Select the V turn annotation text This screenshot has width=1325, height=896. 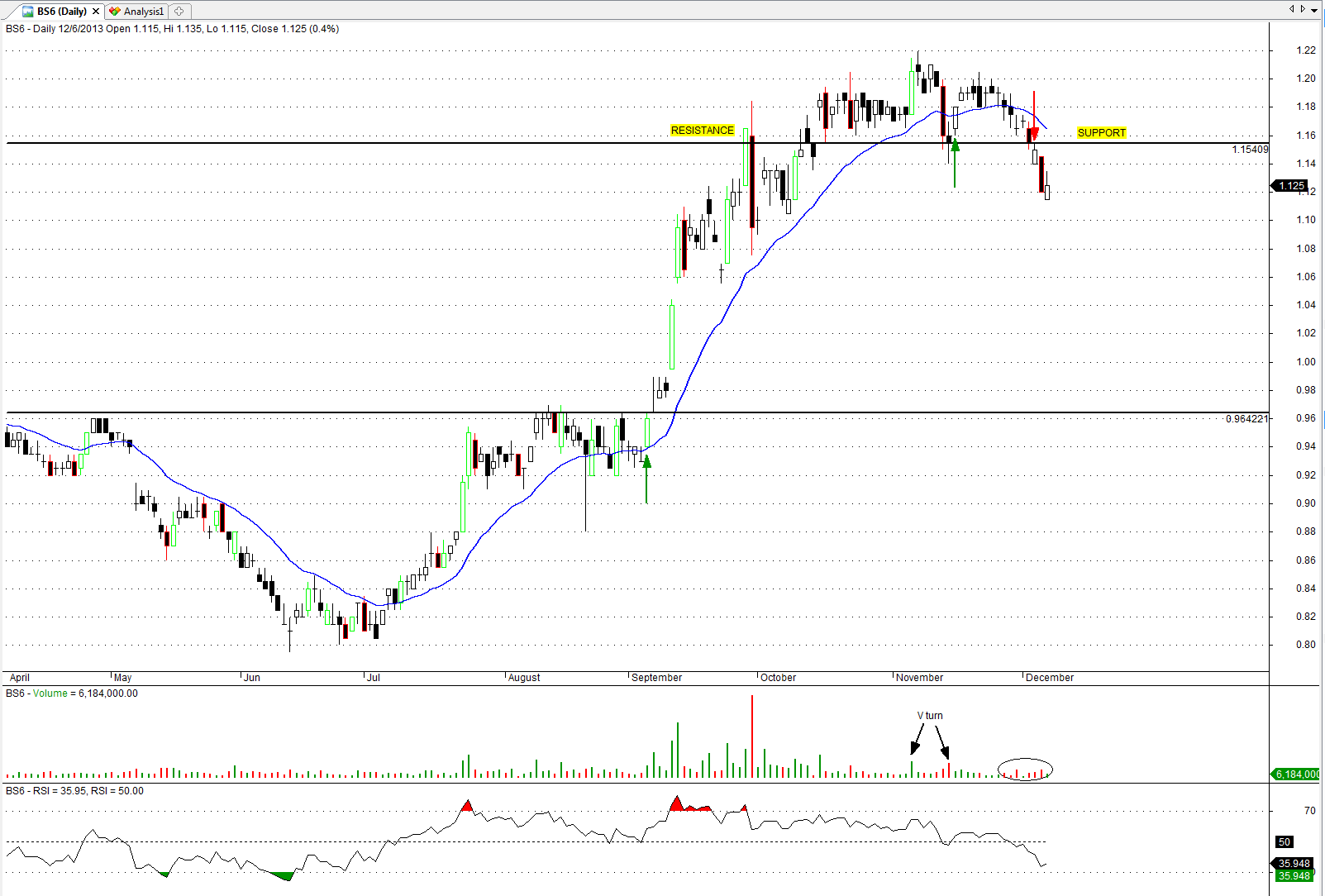(930, 716)
